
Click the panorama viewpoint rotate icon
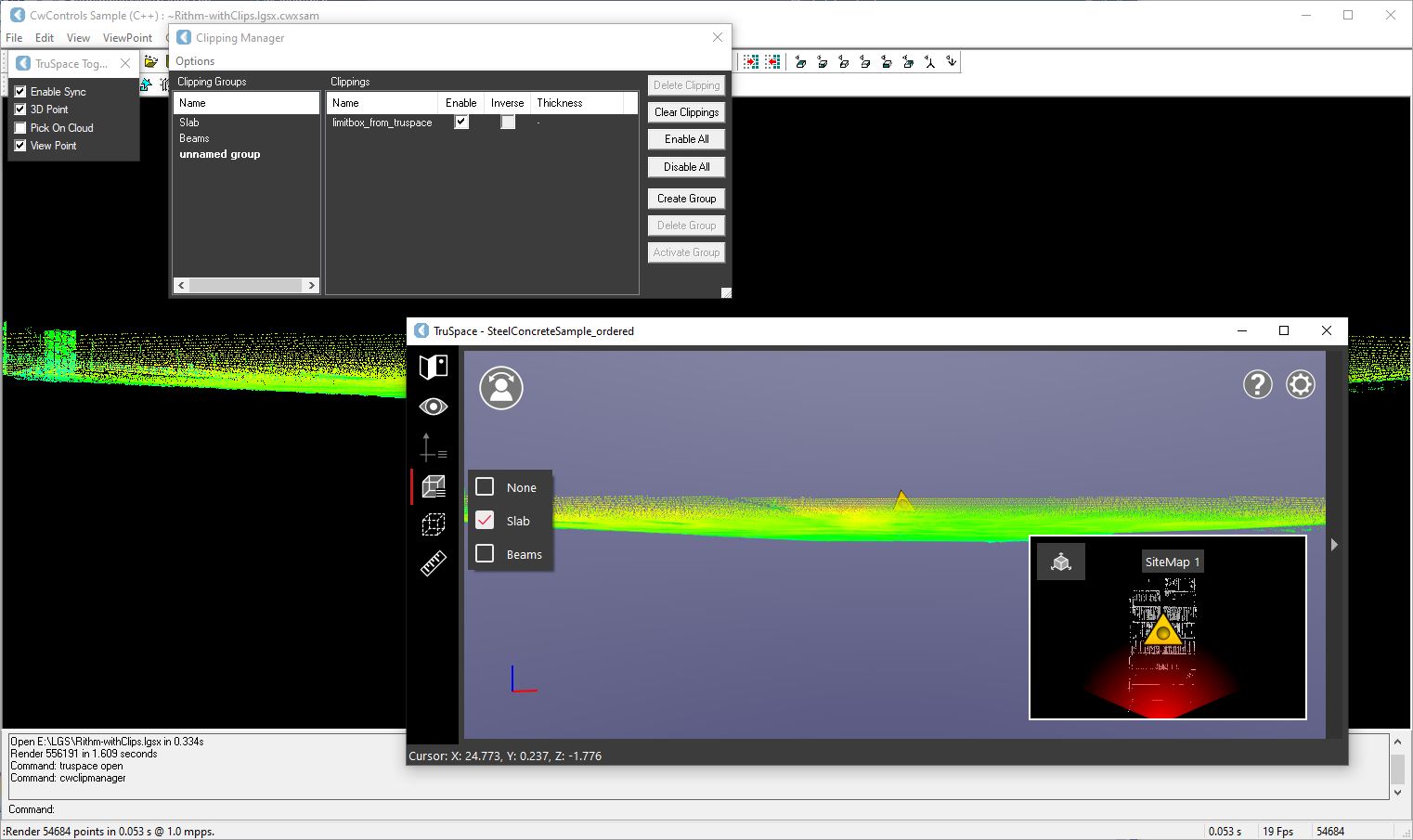click(x=501, y=388)
